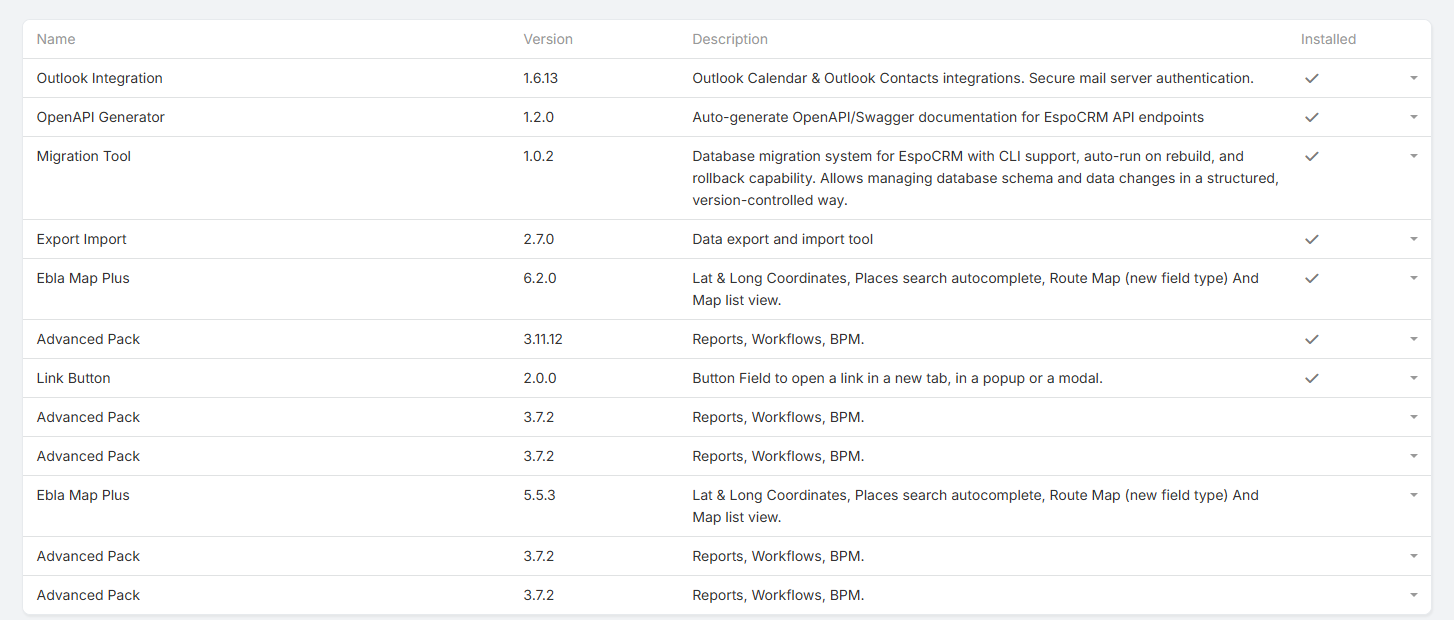Click the Description column header
The width and height of the screenshot is (1454, 620).
point(730,39)
